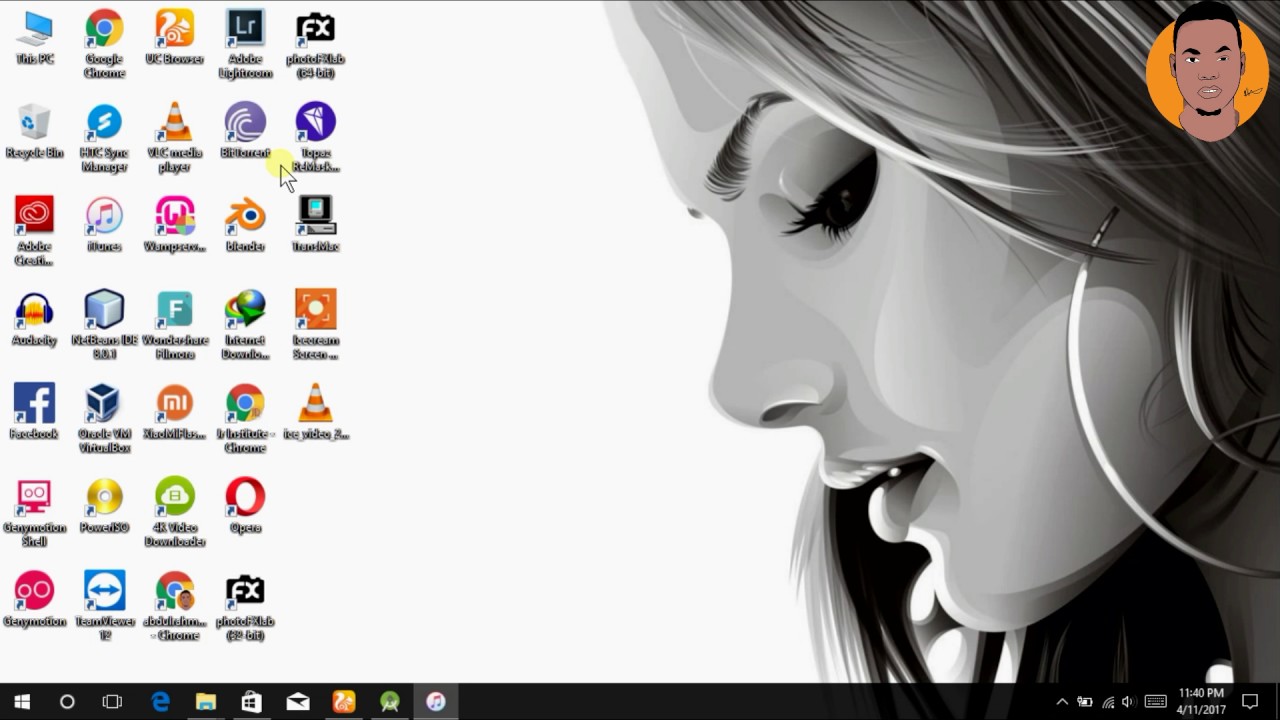Launch UC Browser from desktop
The image size is (1280, 720).
point(175,38)
